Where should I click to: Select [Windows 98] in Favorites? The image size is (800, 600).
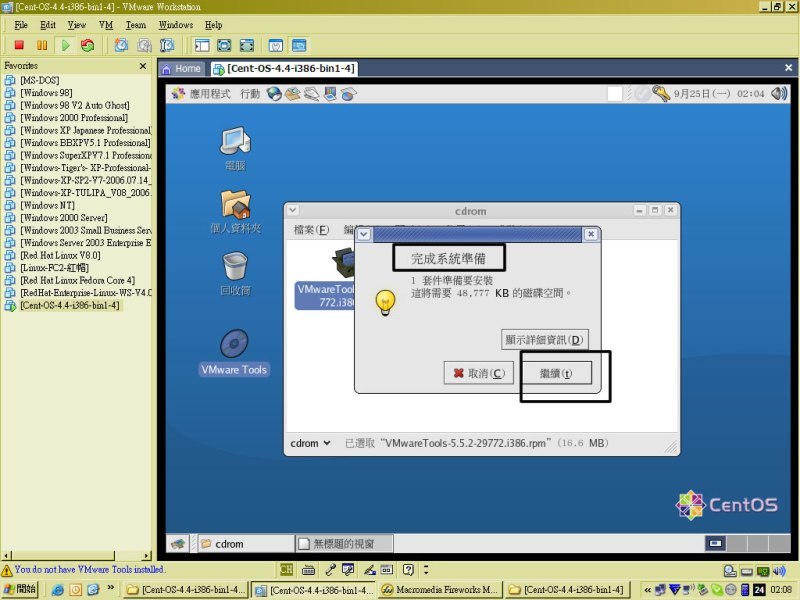point(46,93)
